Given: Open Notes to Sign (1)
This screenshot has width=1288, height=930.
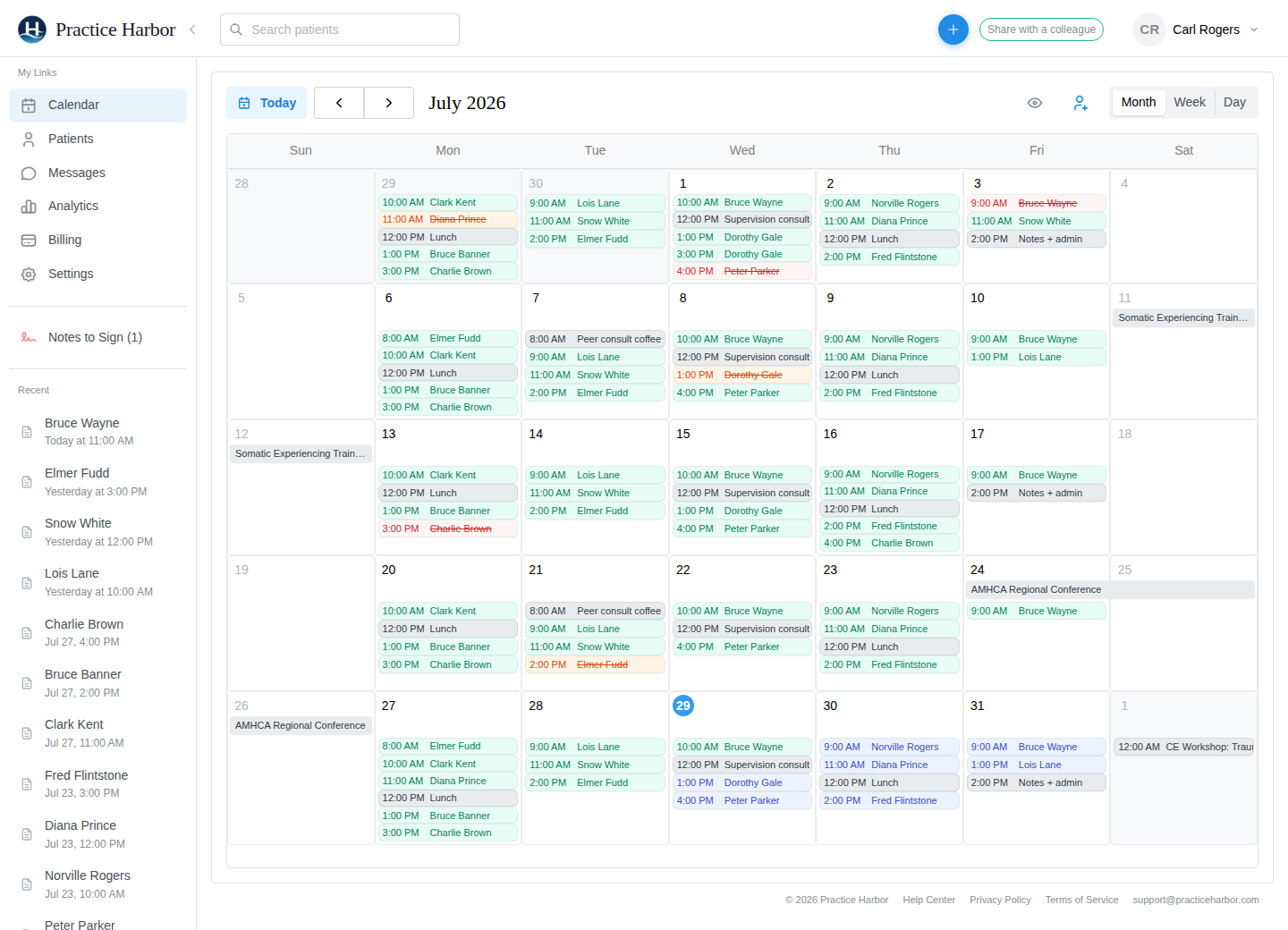Looking at the screenshot, I should pos(98,337).
